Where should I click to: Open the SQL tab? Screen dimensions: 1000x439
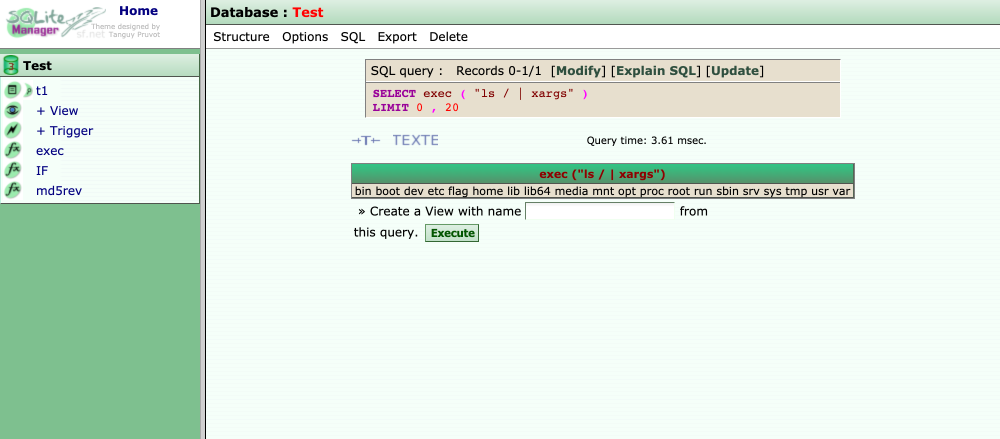coord(353,37)
